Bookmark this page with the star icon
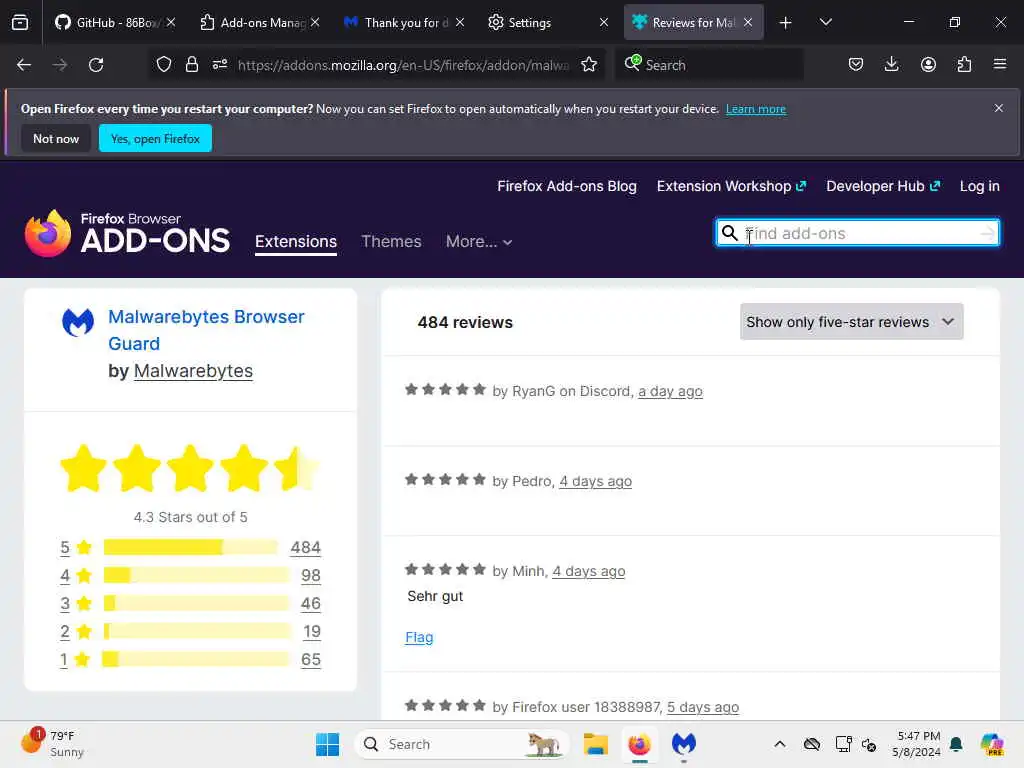Viewport: 1024px width, 768px height. click(x=588, y=65)
